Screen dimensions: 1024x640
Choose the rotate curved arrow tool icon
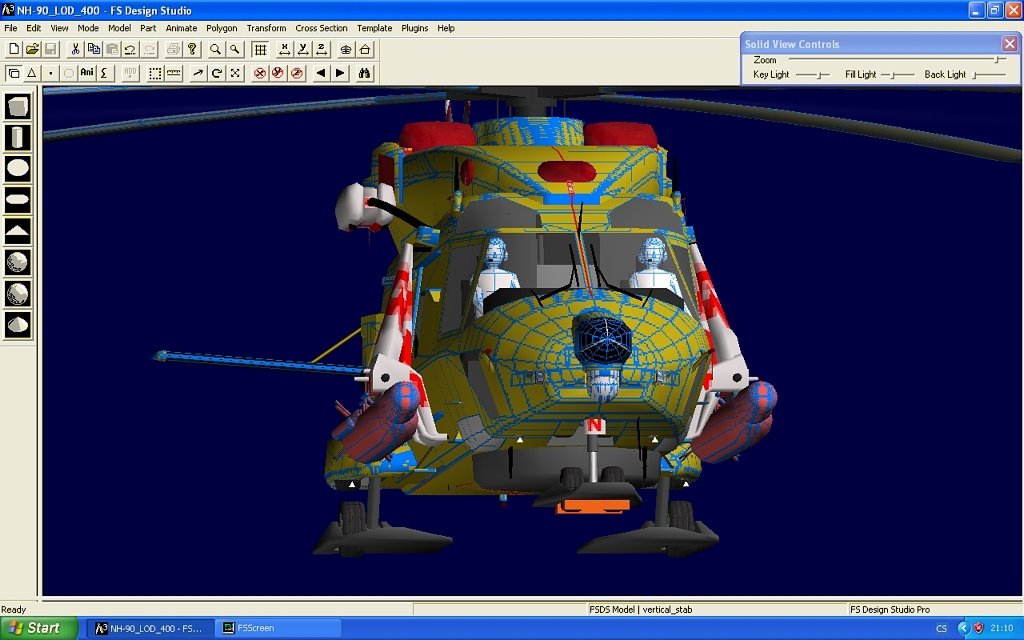click(216, 73)
